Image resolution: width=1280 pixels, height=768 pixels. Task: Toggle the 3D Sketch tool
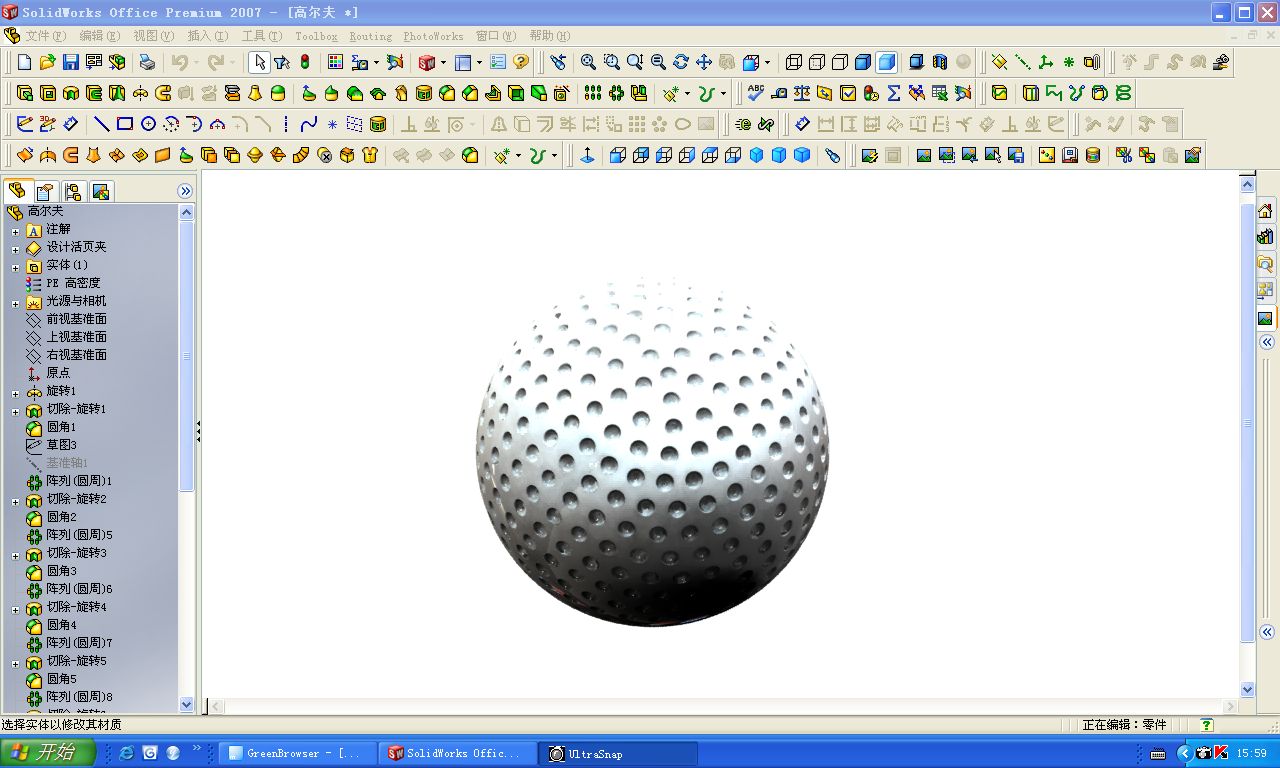[x=47, y=125]
